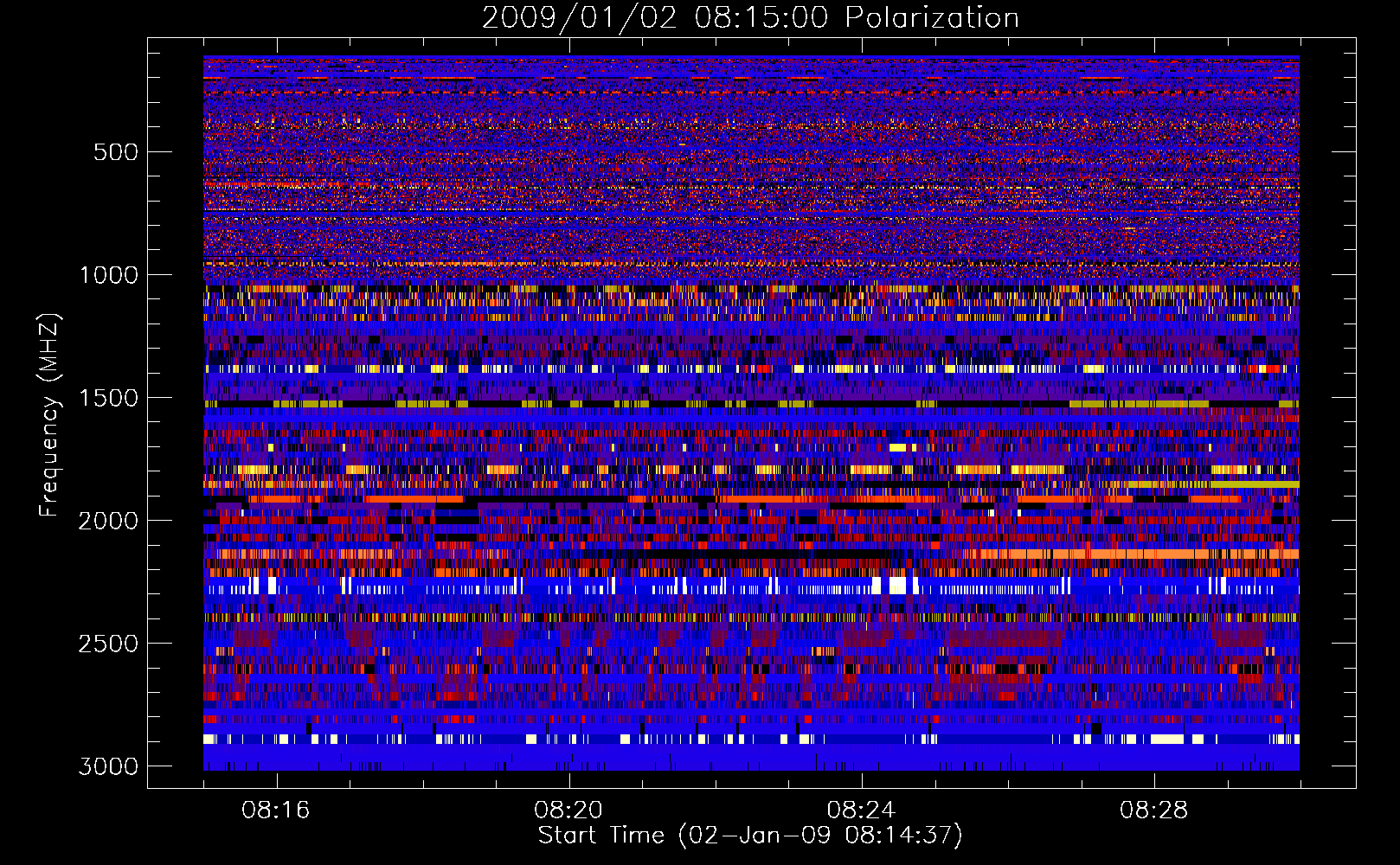Click the 1500 frequency tick label
The height and width of the screenshot is (865, 1400).
click(109, 398)
